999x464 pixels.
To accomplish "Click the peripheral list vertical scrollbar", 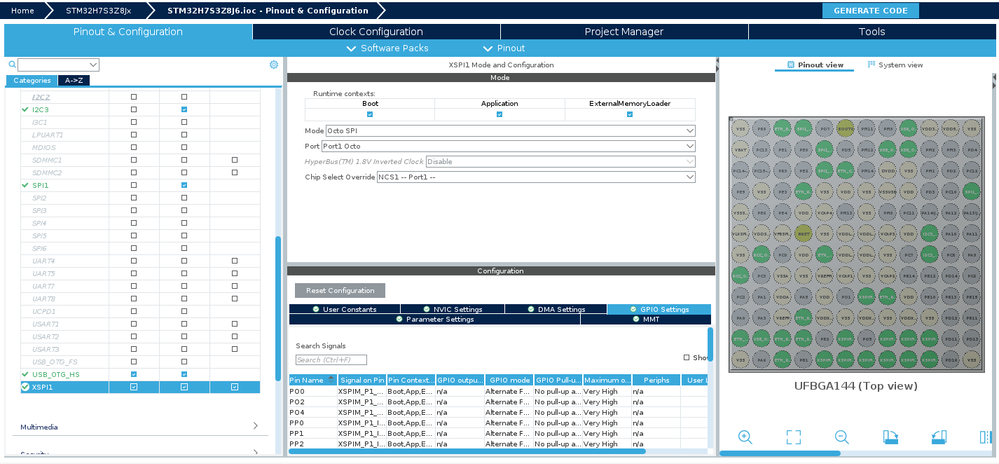I will [278, 309].
